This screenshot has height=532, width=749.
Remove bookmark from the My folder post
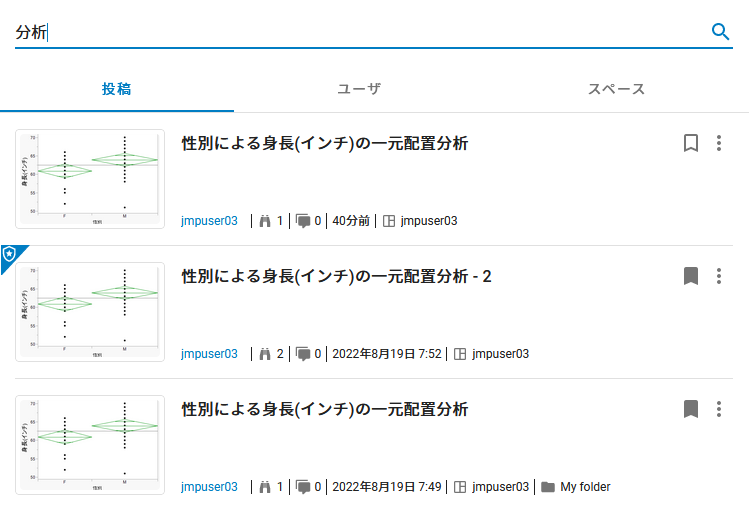point(691,409)
